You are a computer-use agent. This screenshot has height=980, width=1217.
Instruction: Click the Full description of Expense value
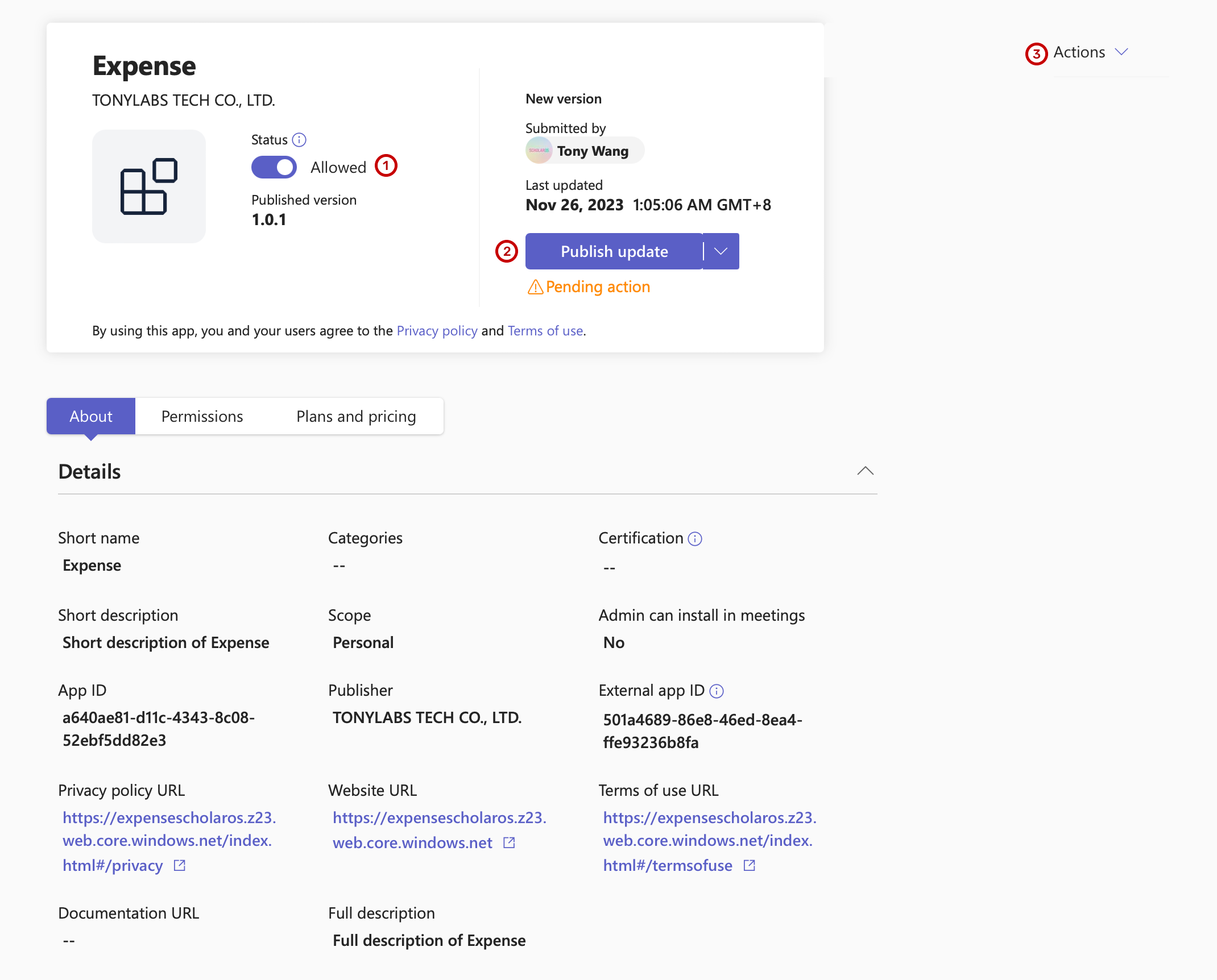tap(429, 941)
